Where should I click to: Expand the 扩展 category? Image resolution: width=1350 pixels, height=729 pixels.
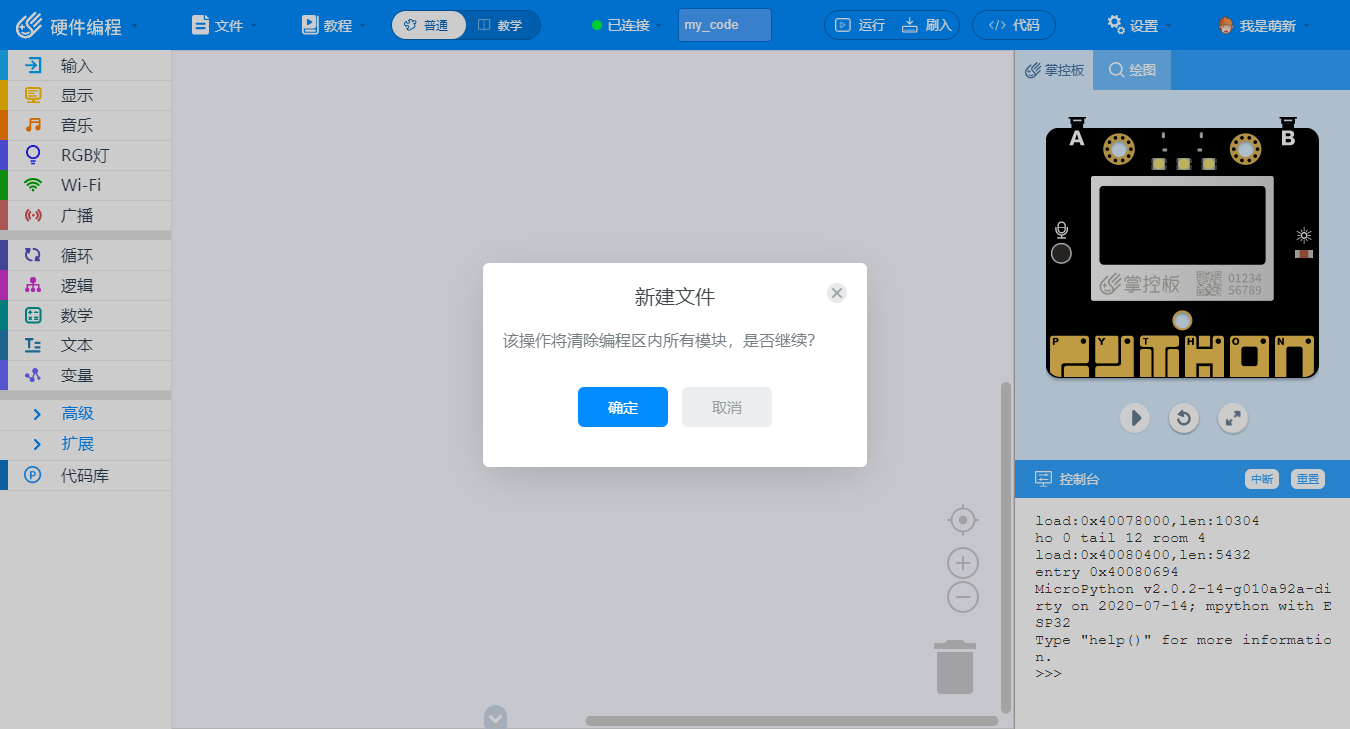[86, 444]
